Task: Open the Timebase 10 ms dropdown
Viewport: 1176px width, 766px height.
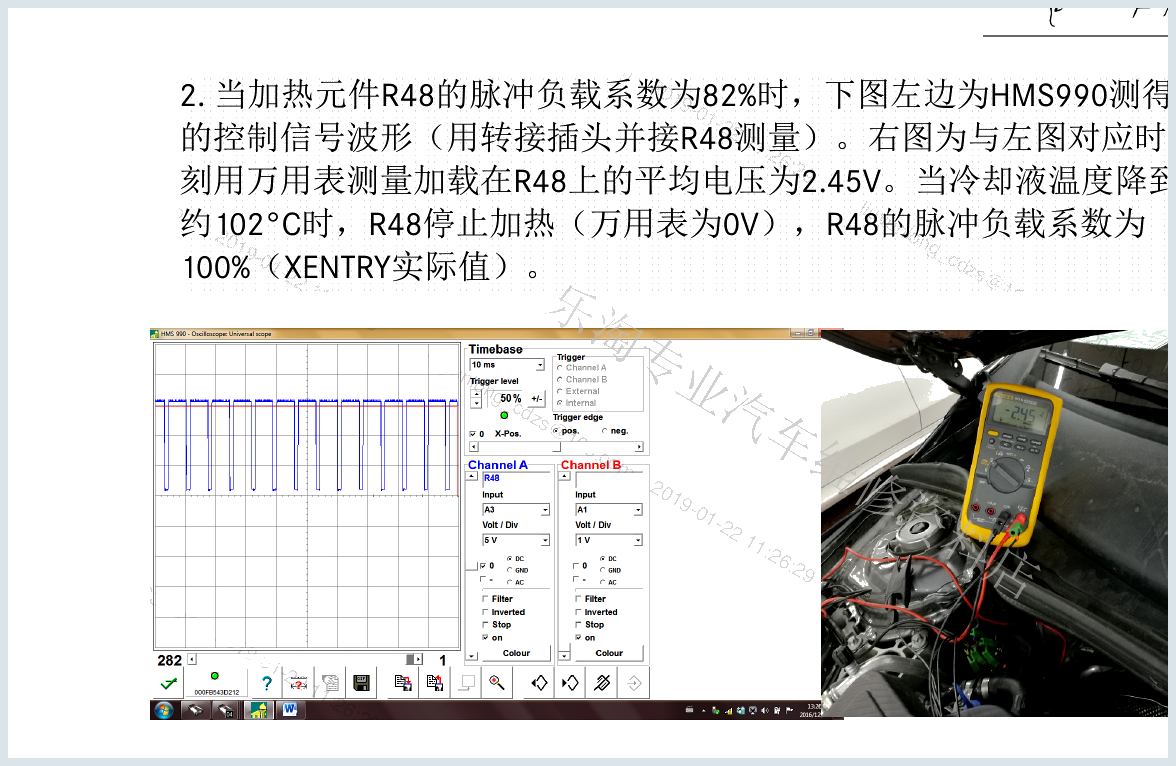Action: (x=507, y=365)
